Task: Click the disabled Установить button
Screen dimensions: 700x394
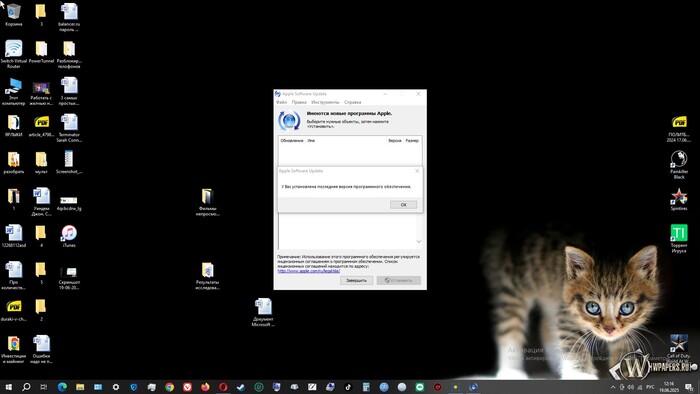Action: pos(399,280)
